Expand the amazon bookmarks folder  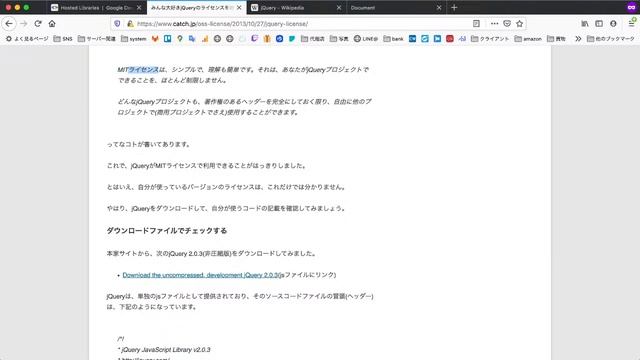click(528, 39)
